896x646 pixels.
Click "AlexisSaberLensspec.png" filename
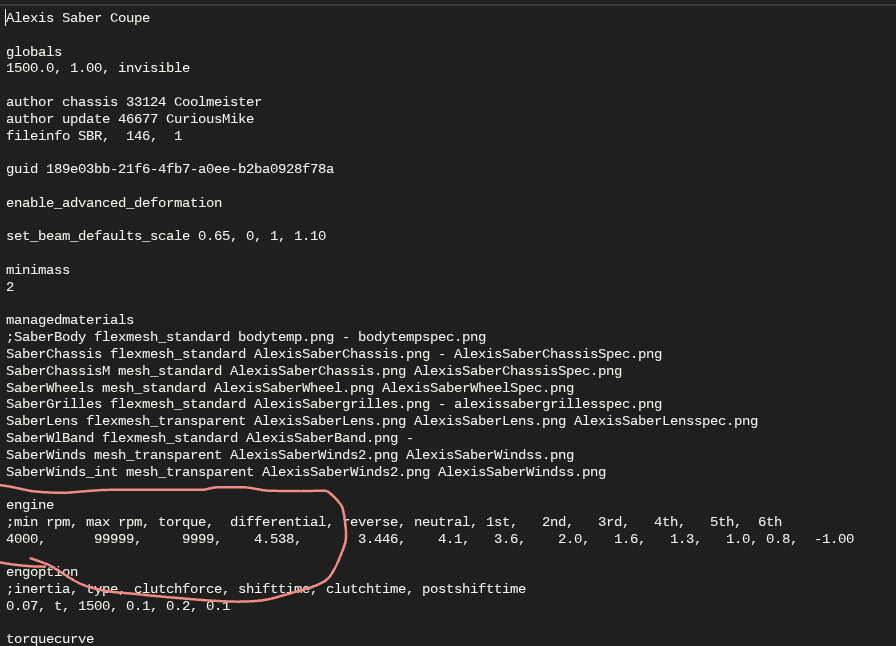tap(665, 421)
